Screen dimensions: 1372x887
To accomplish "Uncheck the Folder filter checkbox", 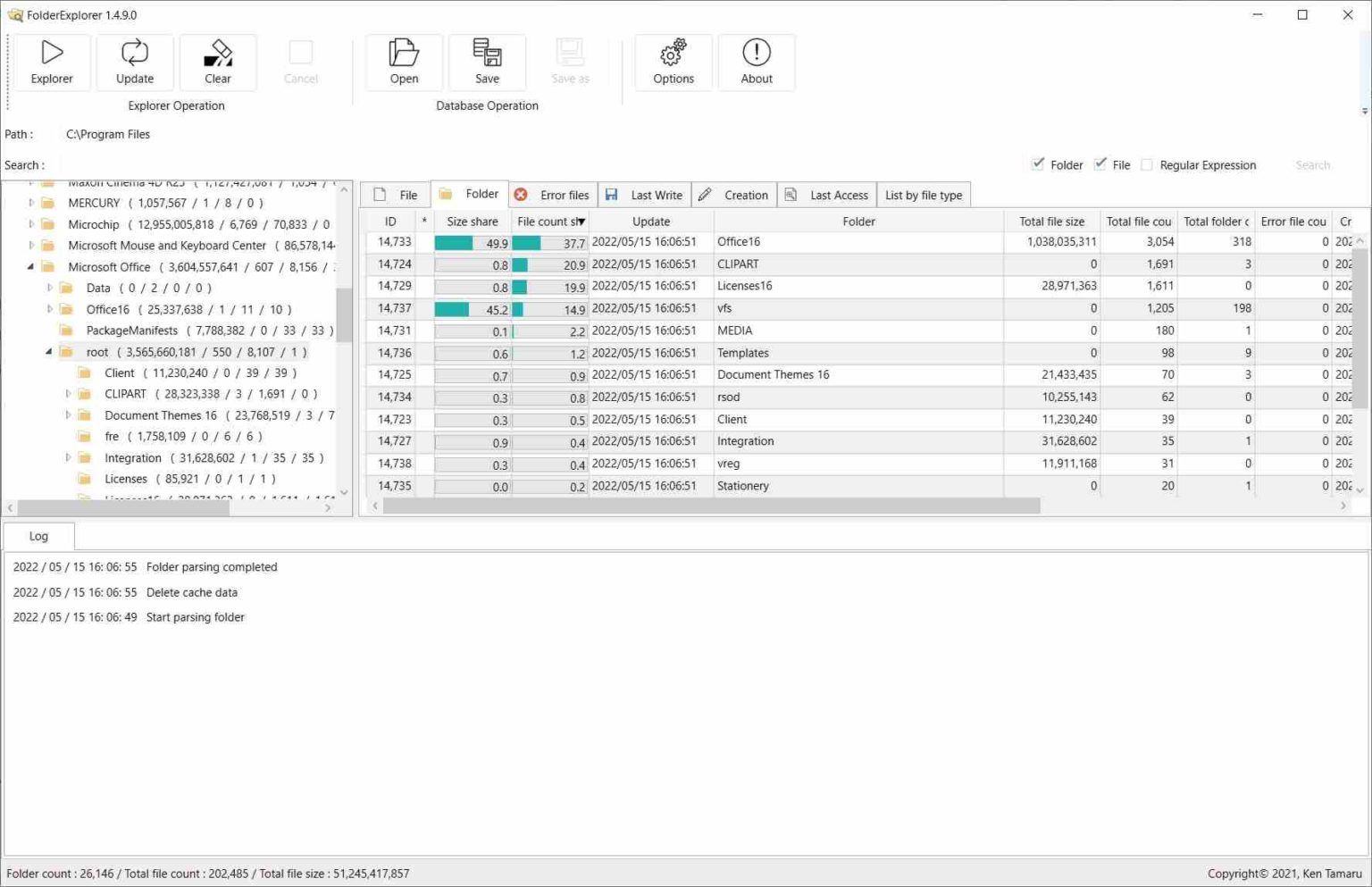I will [x=1038, y=164].
